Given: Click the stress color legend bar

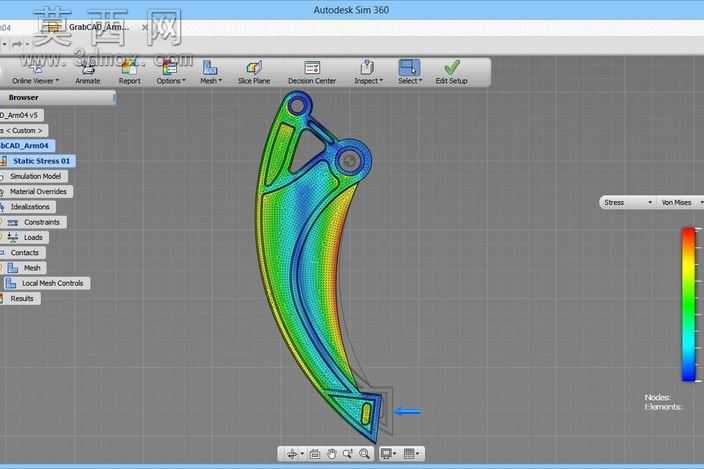Looking at the screenshot, I should tap(688, 305).
